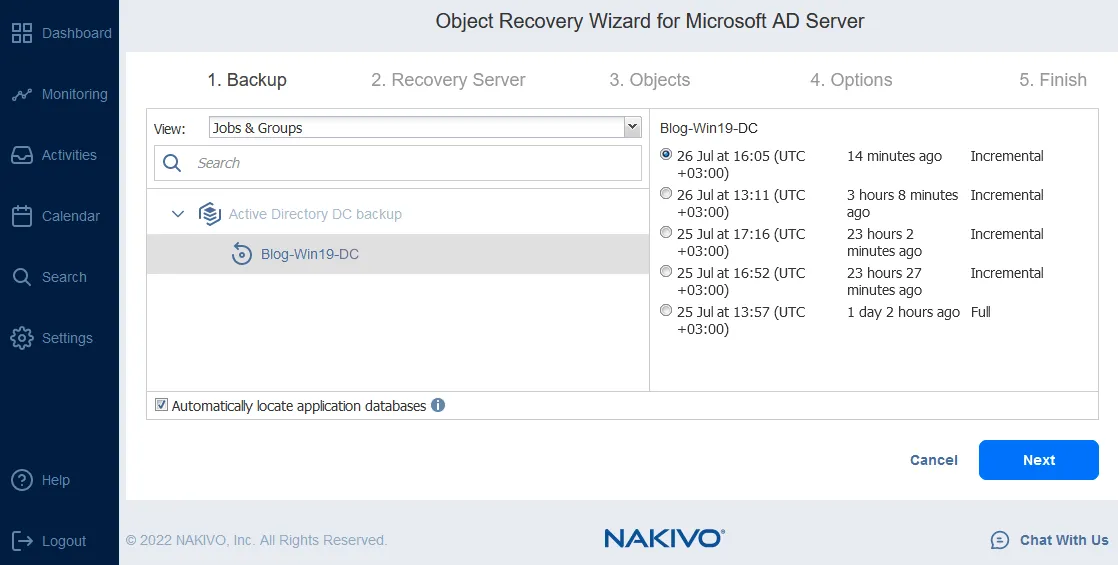Click the Settings gear icon

pyautogui.click(x=22, y=338)
